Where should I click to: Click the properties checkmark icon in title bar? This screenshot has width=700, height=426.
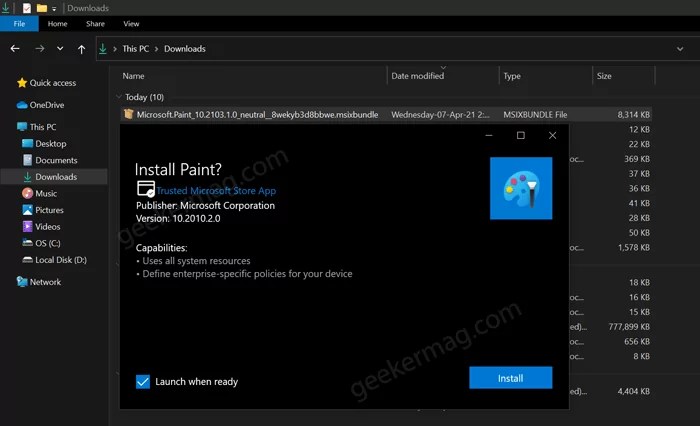pos(27,8)
